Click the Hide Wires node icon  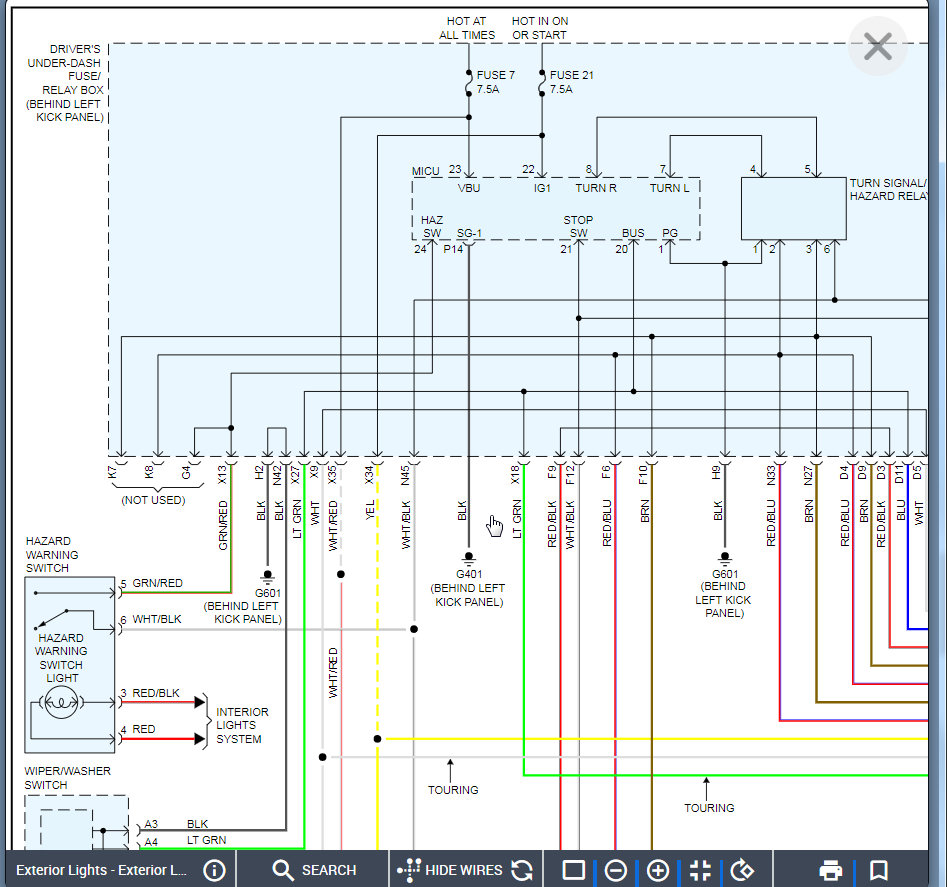click(x=409, y=870)
